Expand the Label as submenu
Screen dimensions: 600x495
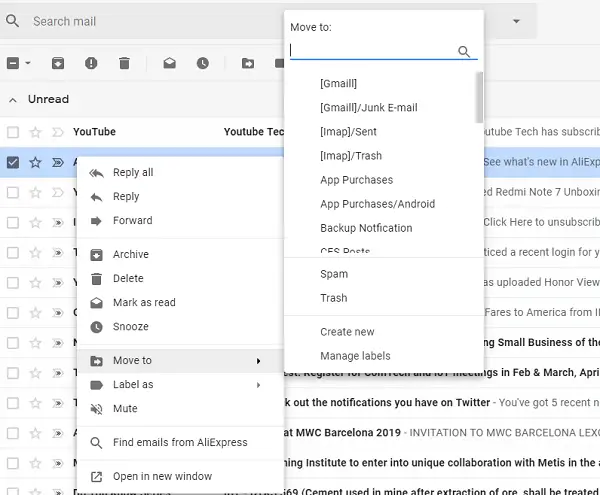(x=180, y=385)
